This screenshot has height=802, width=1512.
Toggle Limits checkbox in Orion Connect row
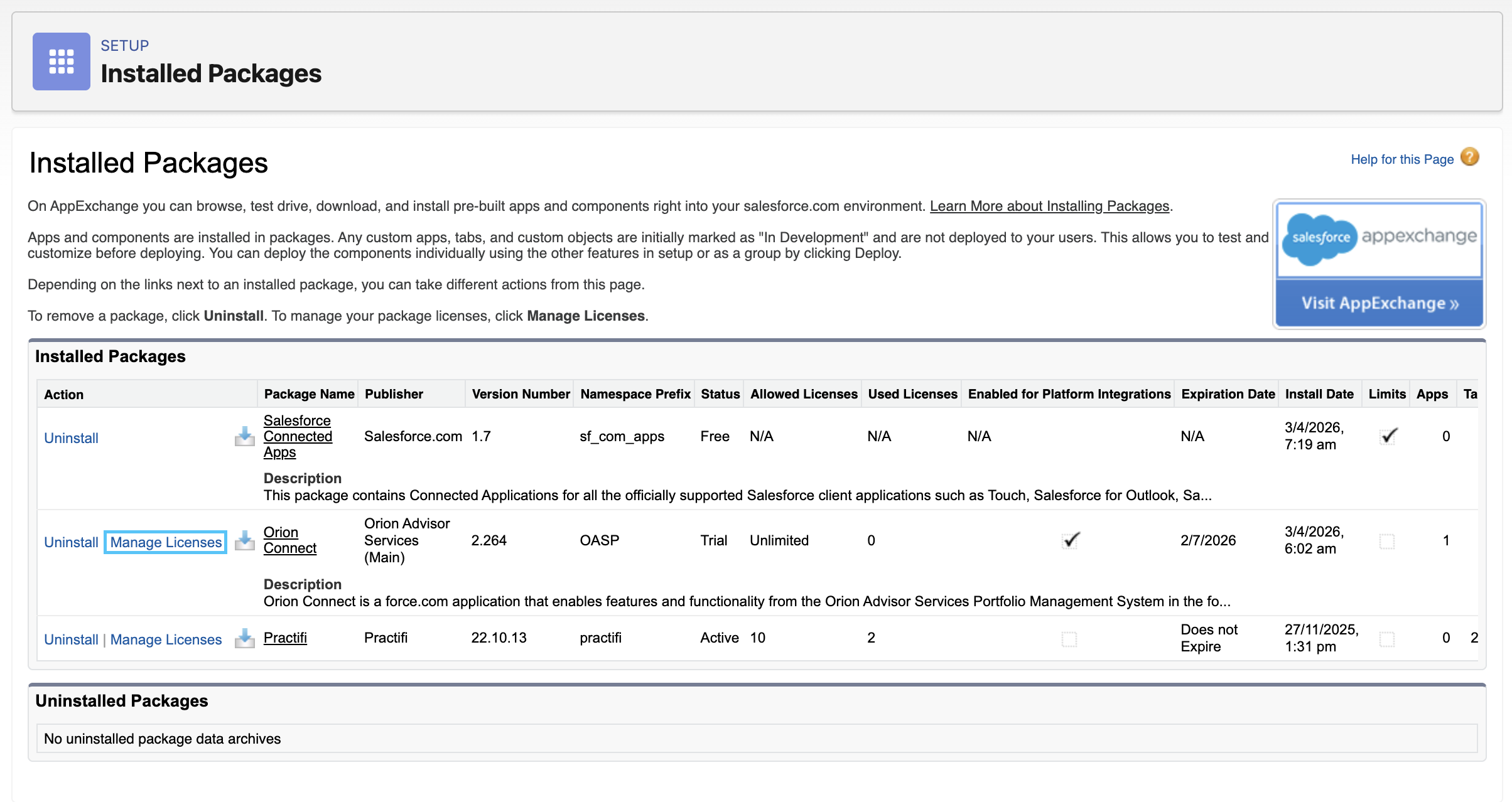[1387, 541]
